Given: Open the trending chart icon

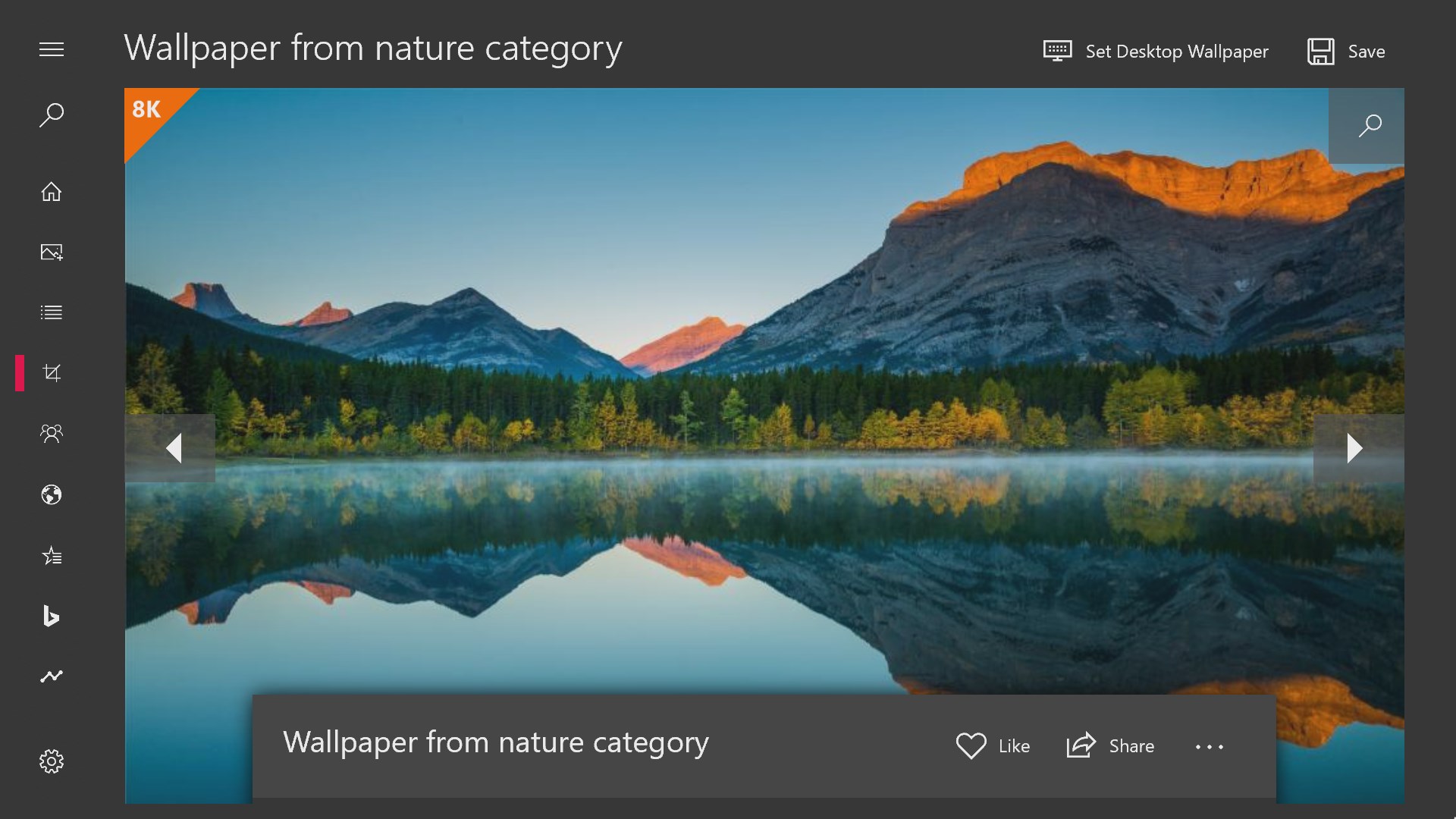Looking at the screenshot, I should coord(52,676).
